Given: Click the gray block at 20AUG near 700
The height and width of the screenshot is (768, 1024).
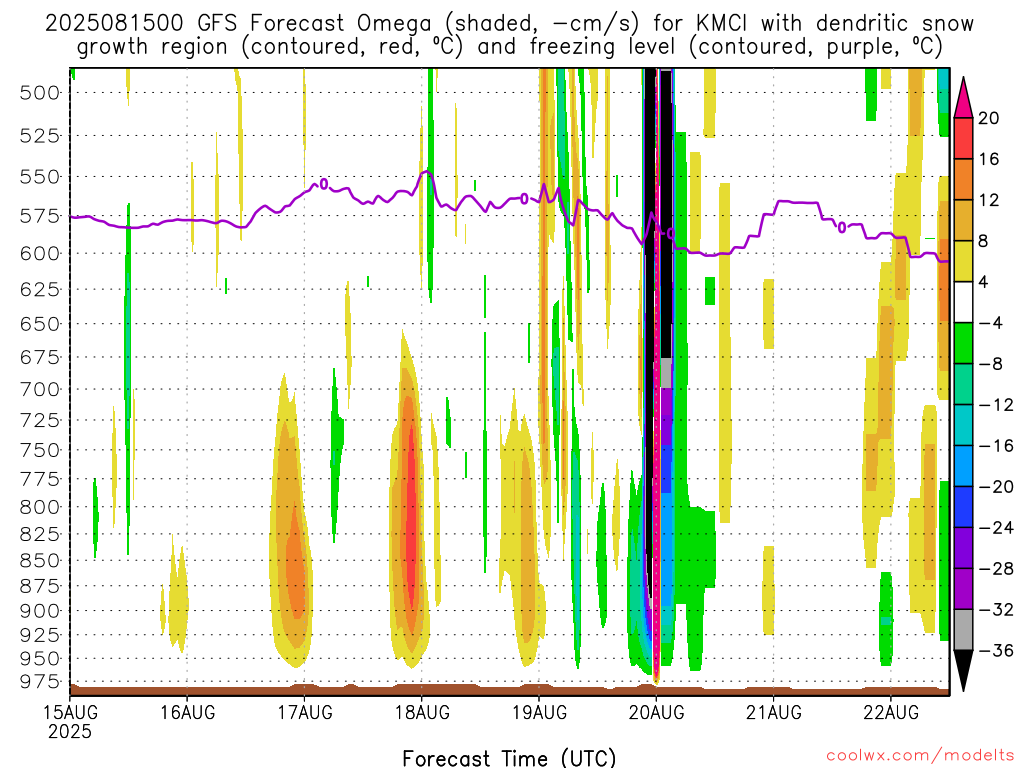Looking at the screenshot, I should coord(665,373).
